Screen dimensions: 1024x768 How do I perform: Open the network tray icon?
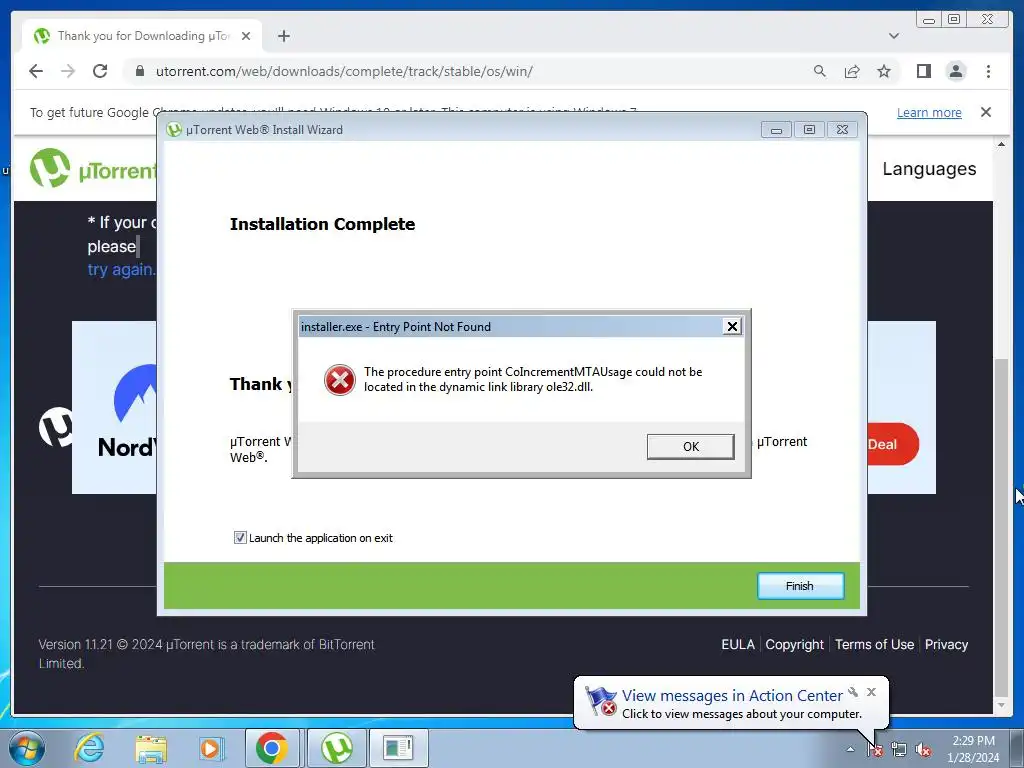pyautogui.click(x=899, y=749)
